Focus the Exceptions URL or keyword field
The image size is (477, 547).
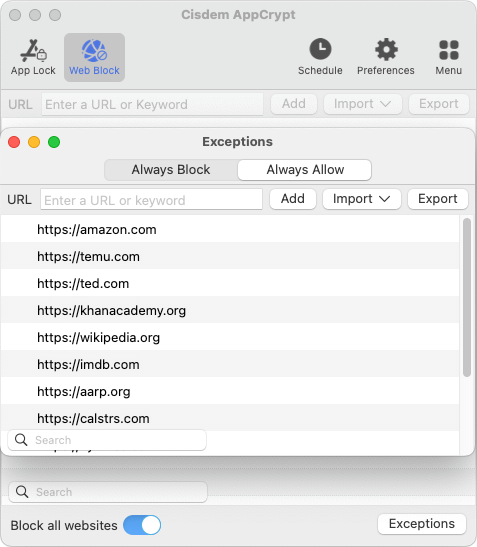pyautogui.click(x=151, y=200)
